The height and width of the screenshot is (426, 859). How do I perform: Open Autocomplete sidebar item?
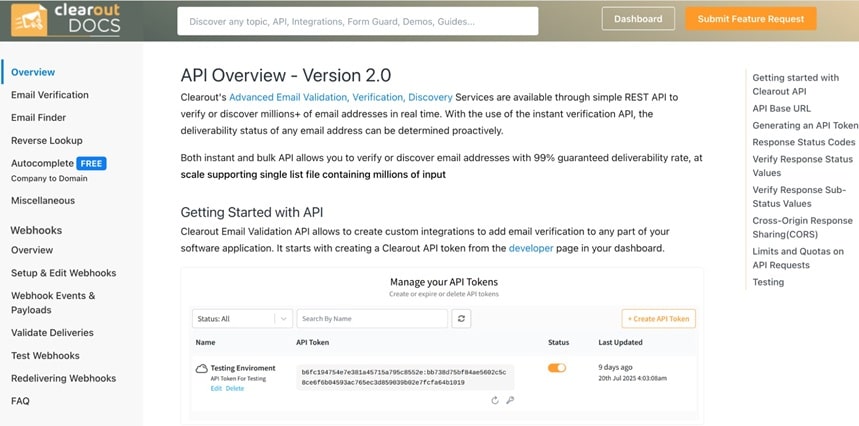(42, 163)
